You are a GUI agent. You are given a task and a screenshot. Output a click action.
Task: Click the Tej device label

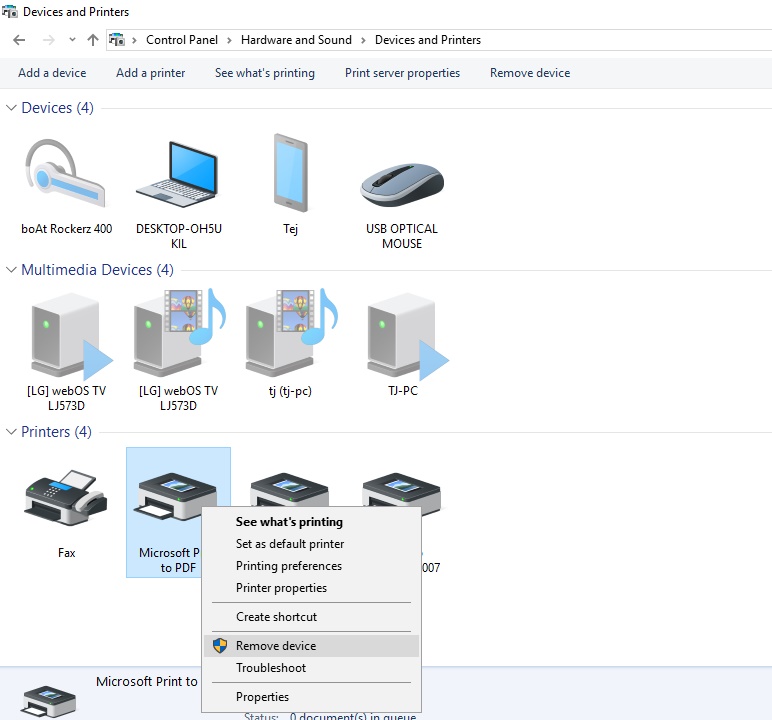click(x=290, y=229)
